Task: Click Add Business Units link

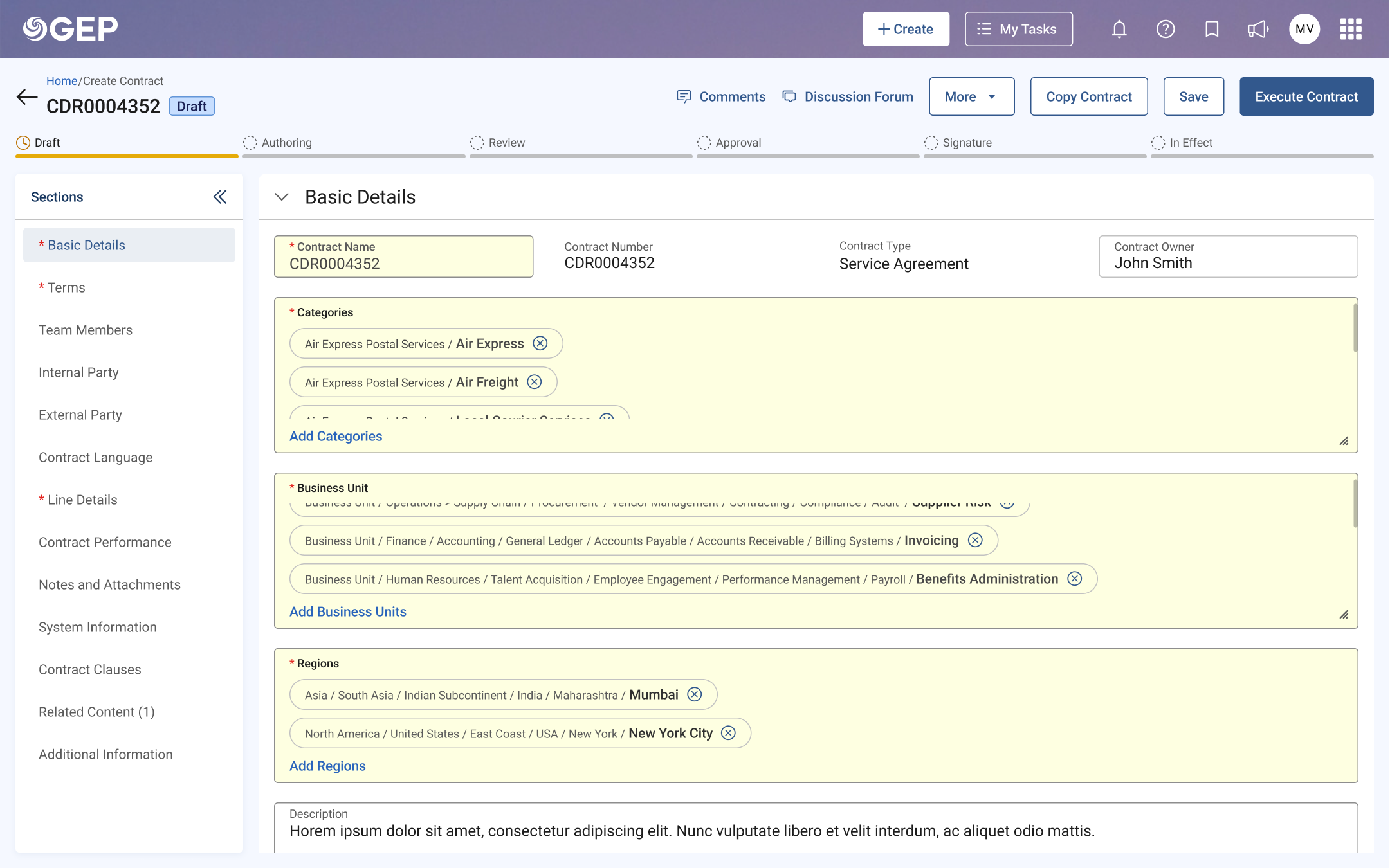Action: point(348,611)
